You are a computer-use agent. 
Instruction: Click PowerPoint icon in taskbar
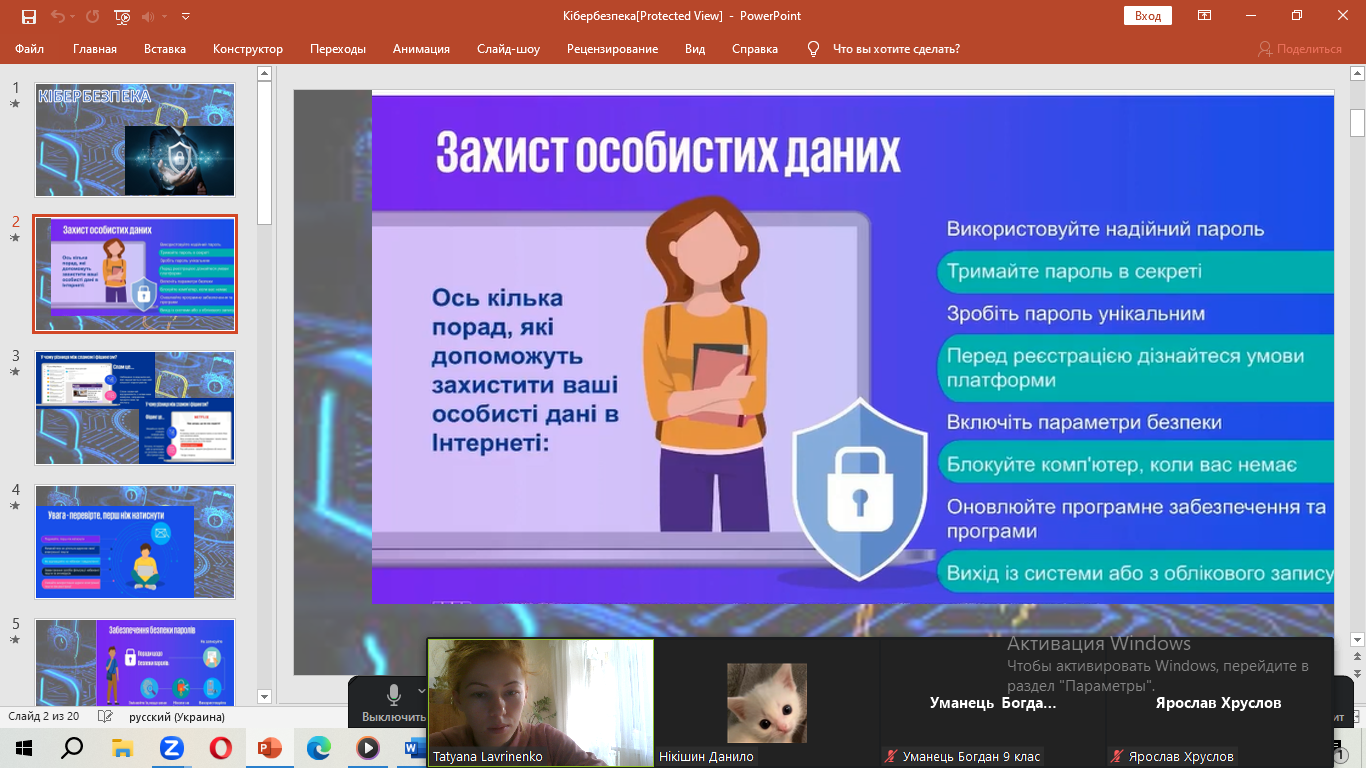click(x=270, y=747)
